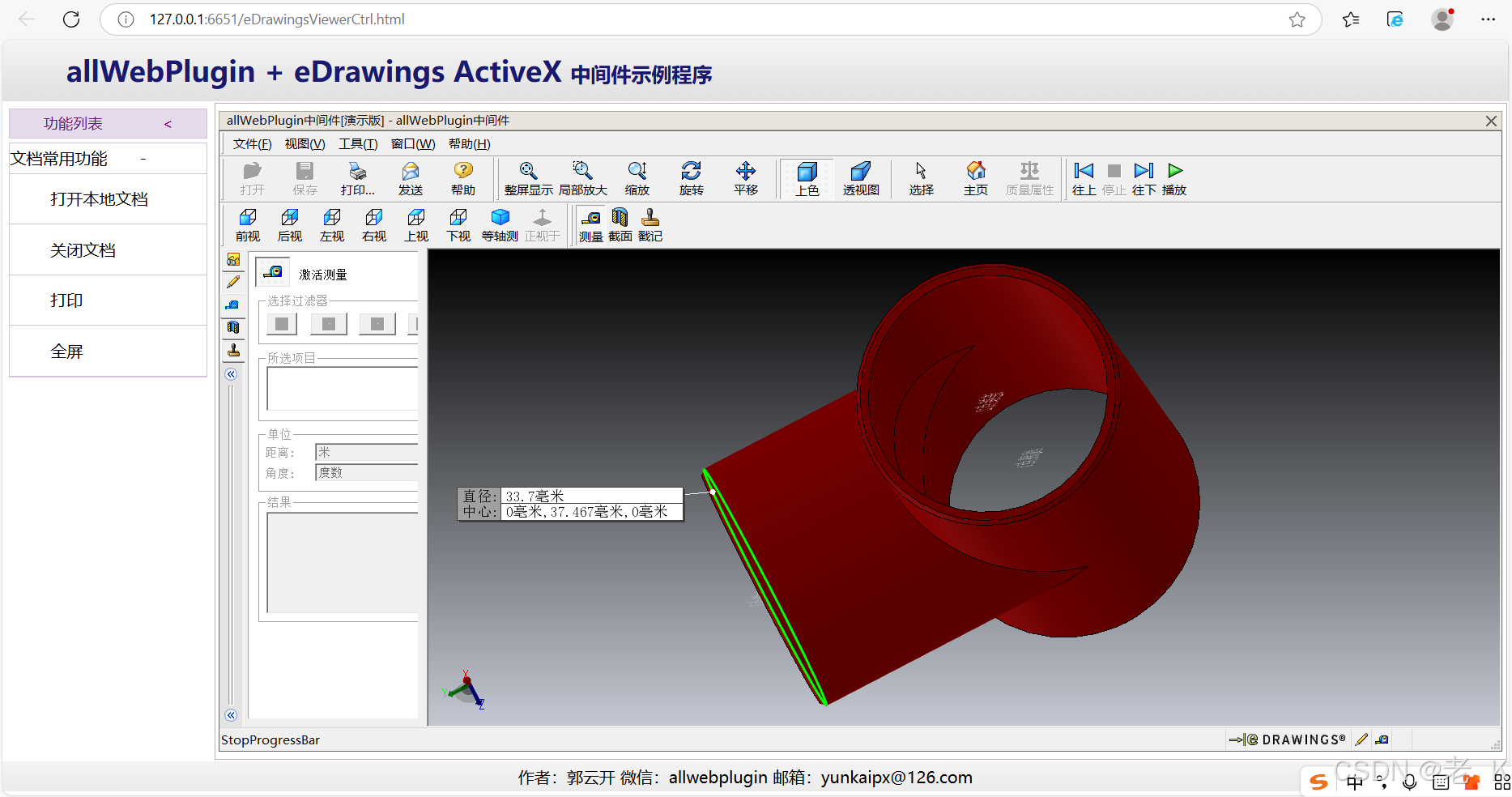
Task: Switch to the 前视 front view
Action: point(248,225)
